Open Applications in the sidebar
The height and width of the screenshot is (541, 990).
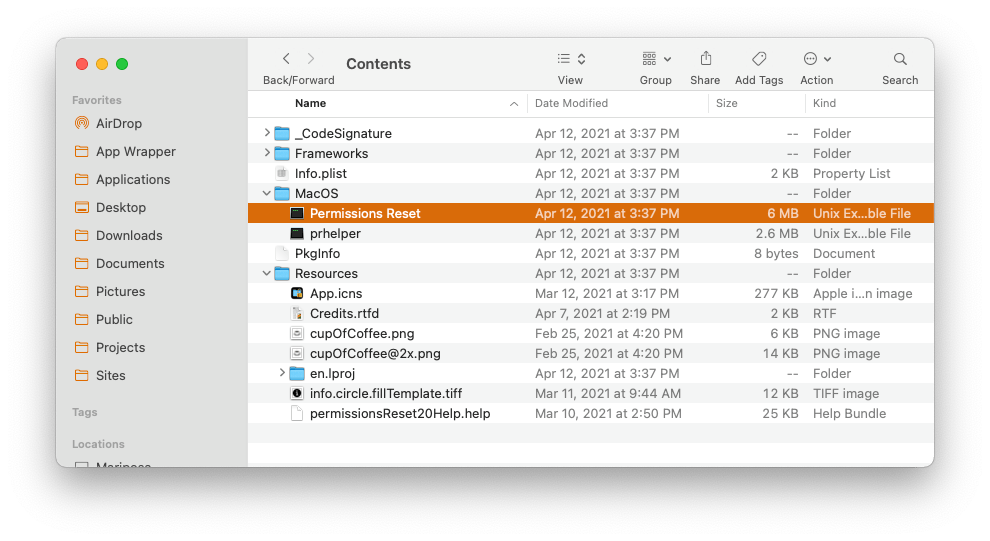tap(132, 179)
